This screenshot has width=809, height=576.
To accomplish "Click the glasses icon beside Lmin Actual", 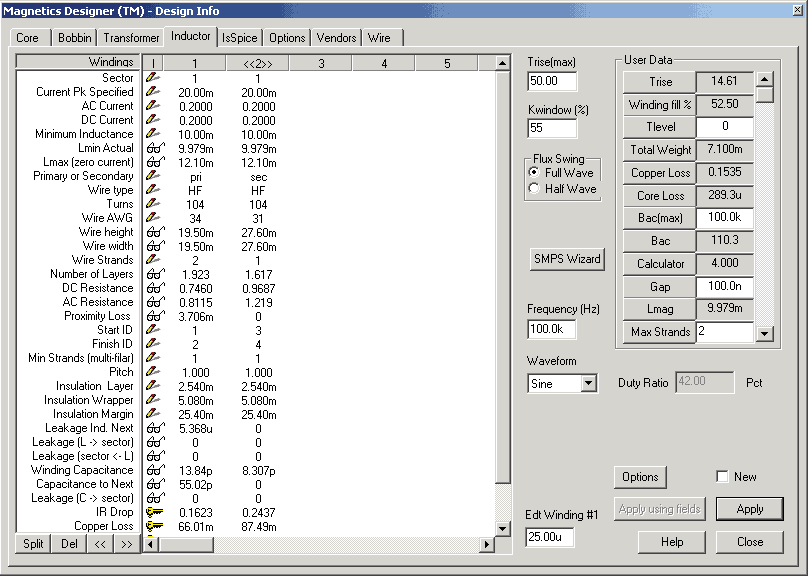I will coord(154,148).
